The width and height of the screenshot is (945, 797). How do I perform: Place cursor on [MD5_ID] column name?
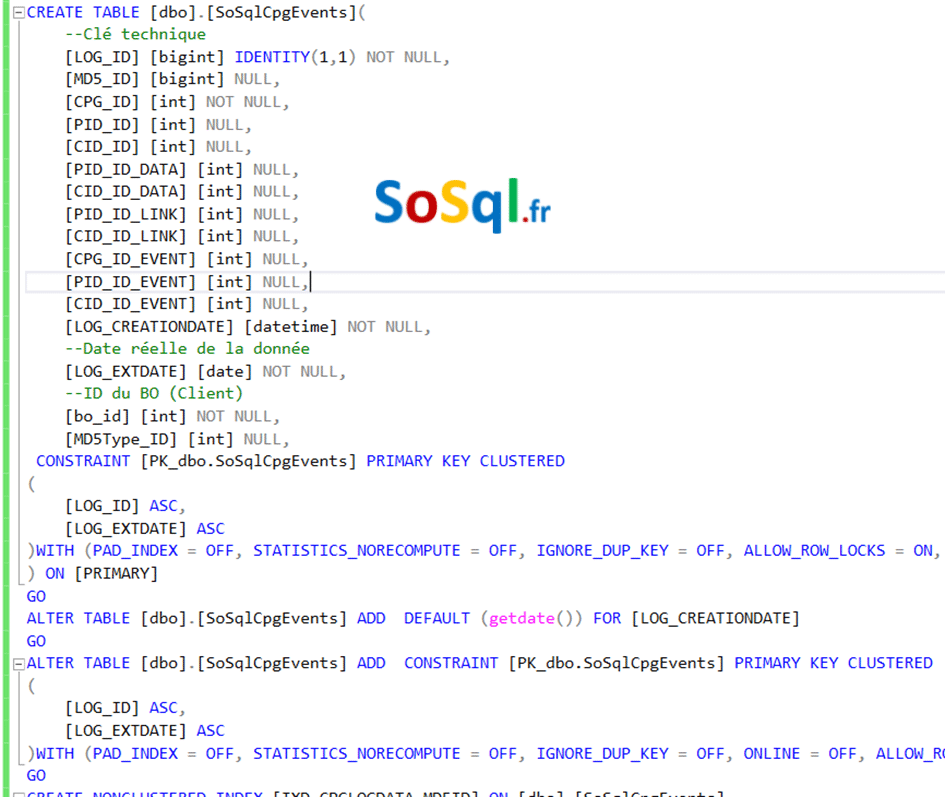[x=102, y=79]
